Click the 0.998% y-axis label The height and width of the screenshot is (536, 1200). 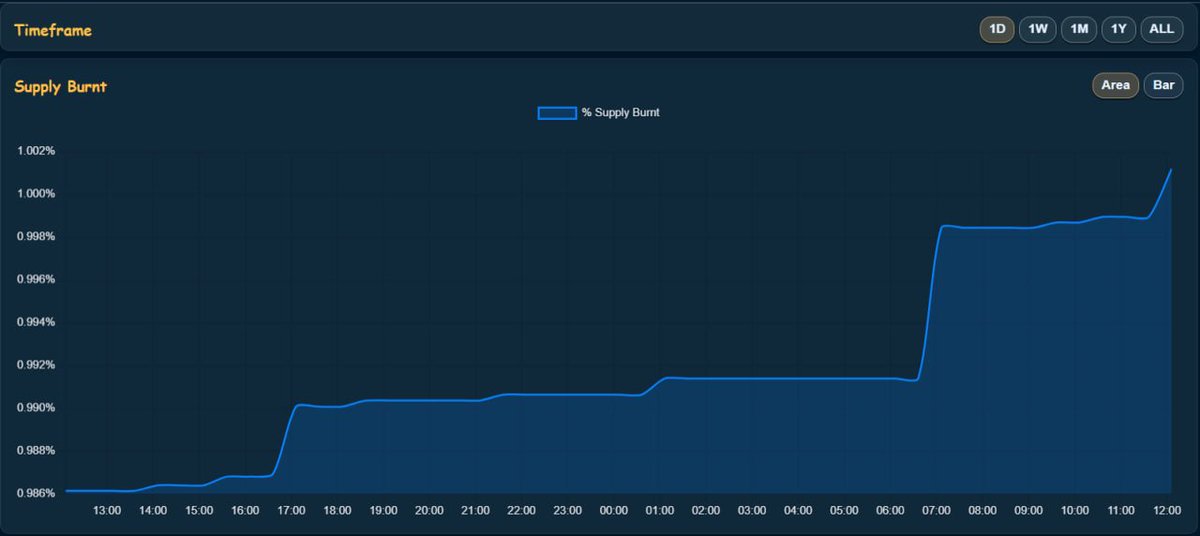(x=35, y=237)
